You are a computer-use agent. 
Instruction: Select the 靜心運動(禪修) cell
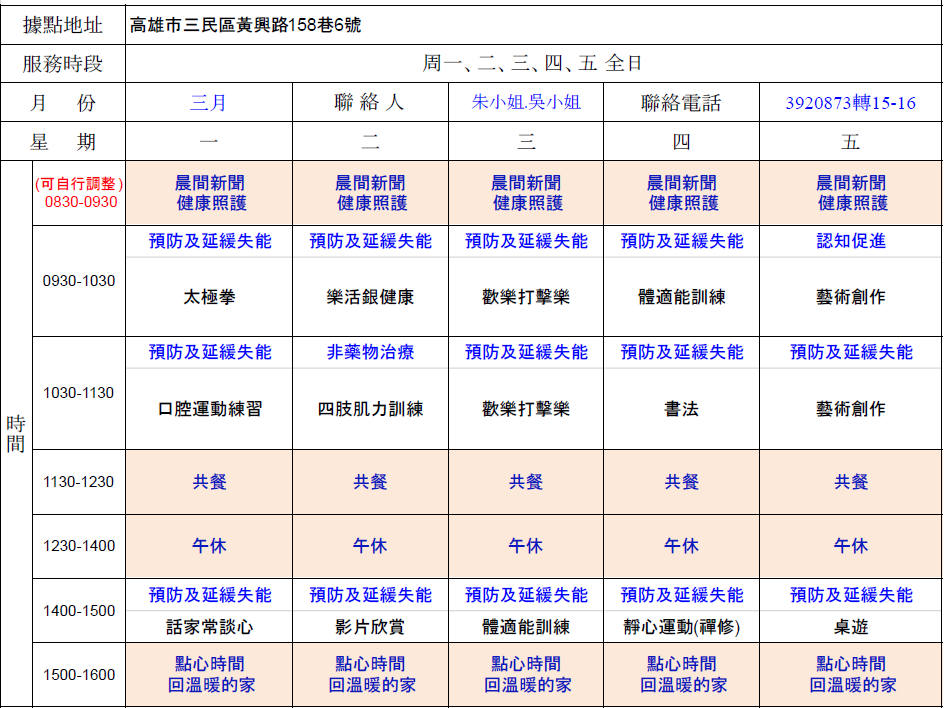tap(681, 628)
